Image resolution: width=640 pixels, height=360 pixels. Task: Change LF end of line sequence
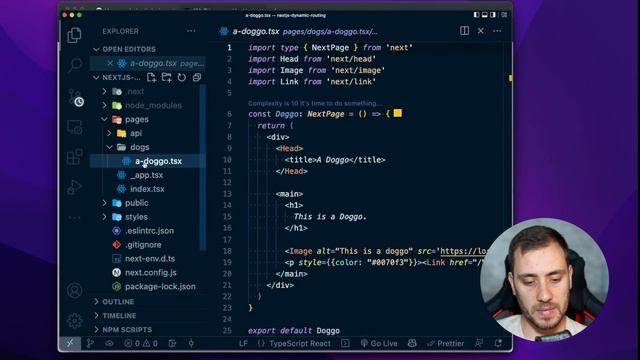click(x=243, y=343)
